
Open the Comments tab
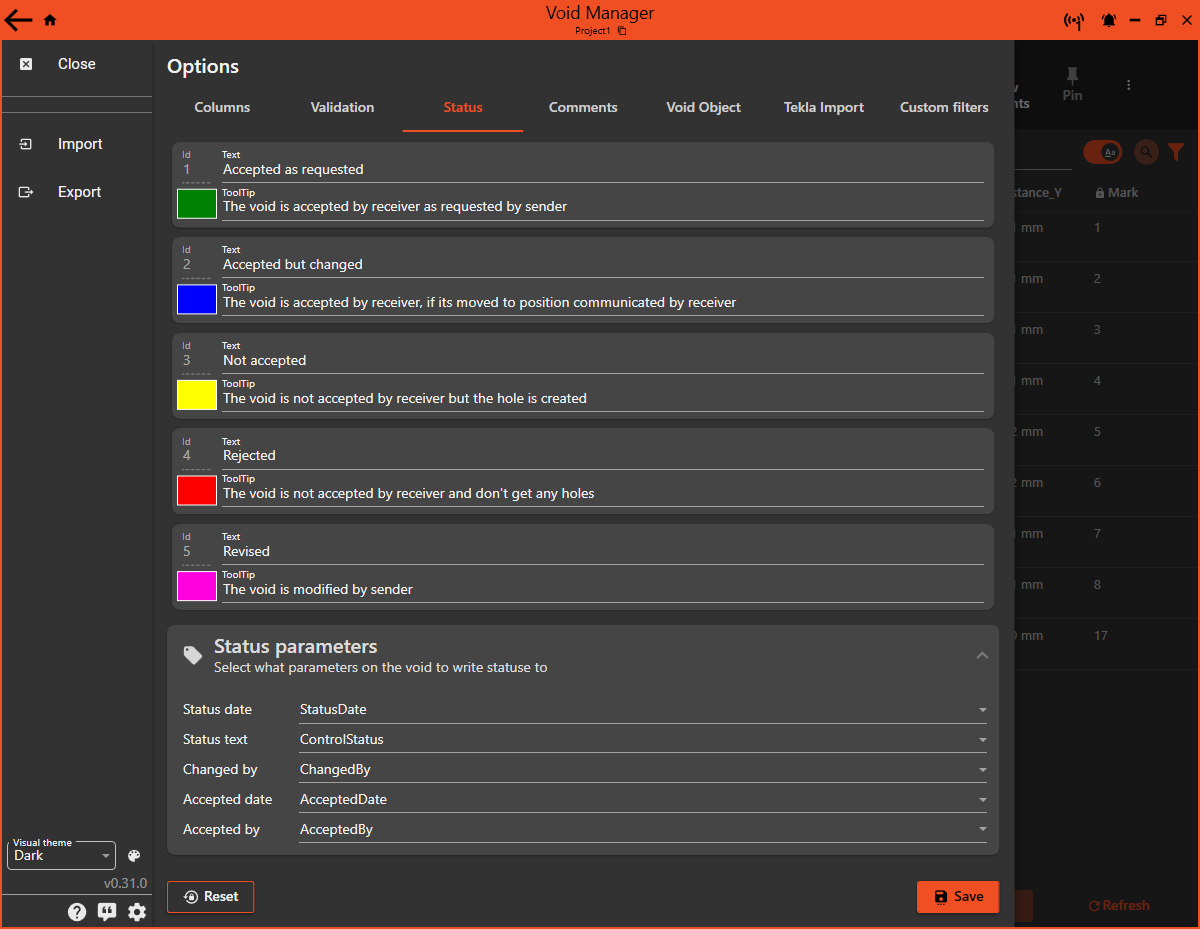pos(583,107)
